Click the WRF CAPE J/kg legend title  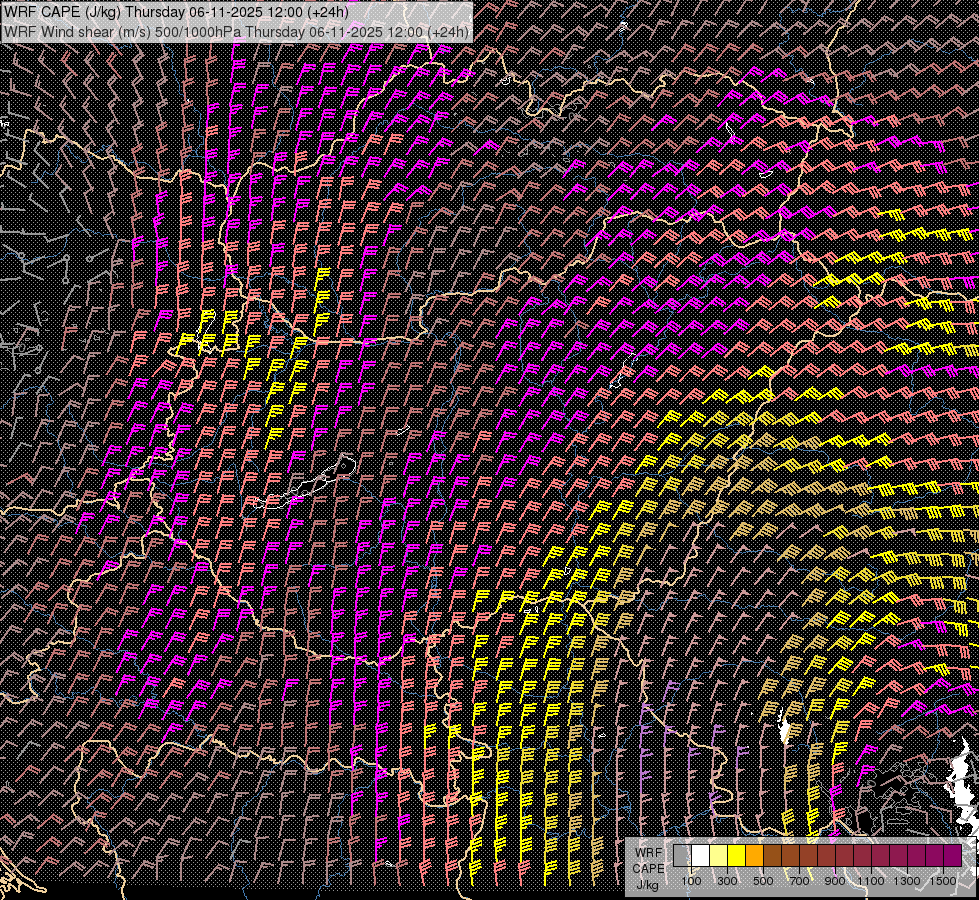(648, 867)
